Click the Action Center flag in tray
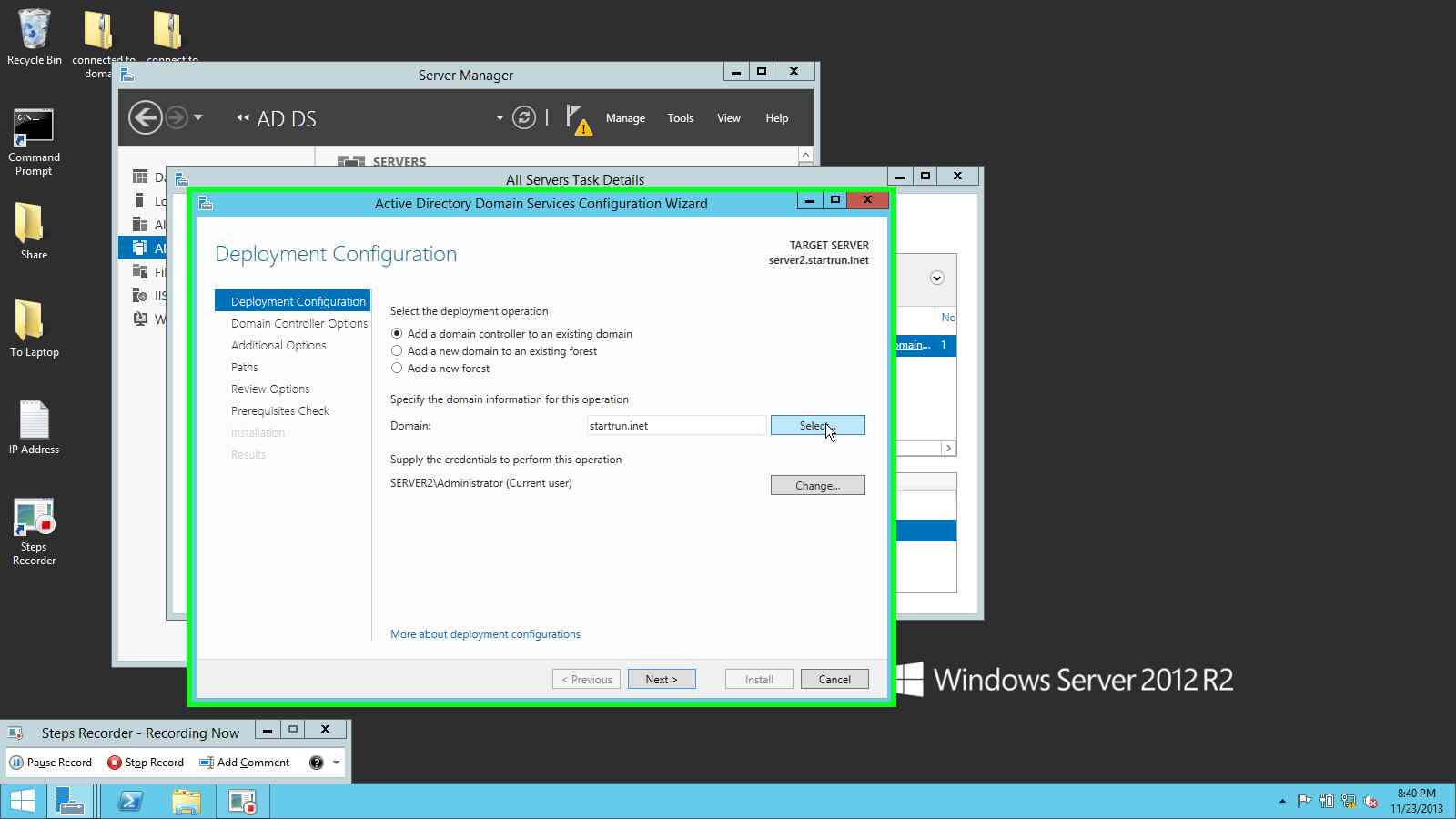The image size is (1456, 819). pos(1304,802)
